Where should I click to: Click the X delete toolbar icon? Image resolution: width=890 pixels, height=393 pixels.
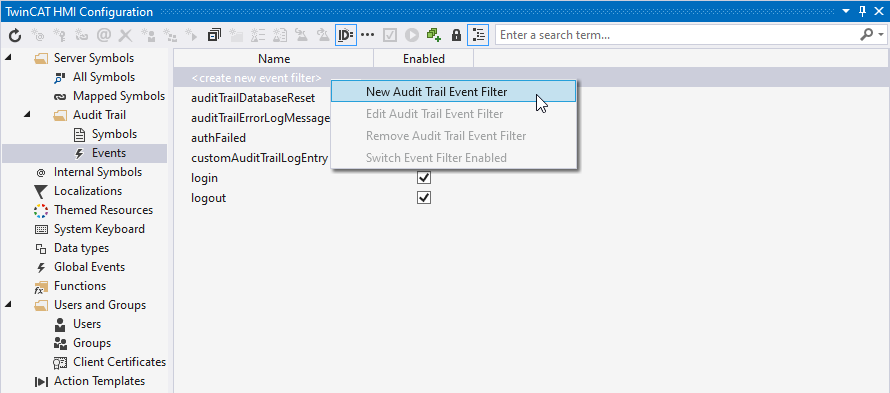coord(125,36)
